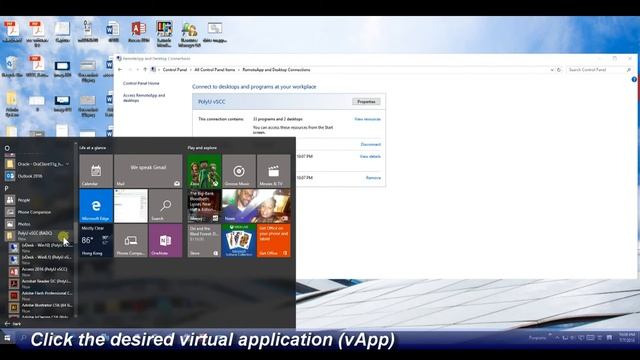Click the Back button in Start menu
Screen dimensions: 640x360
pos(13,324)
